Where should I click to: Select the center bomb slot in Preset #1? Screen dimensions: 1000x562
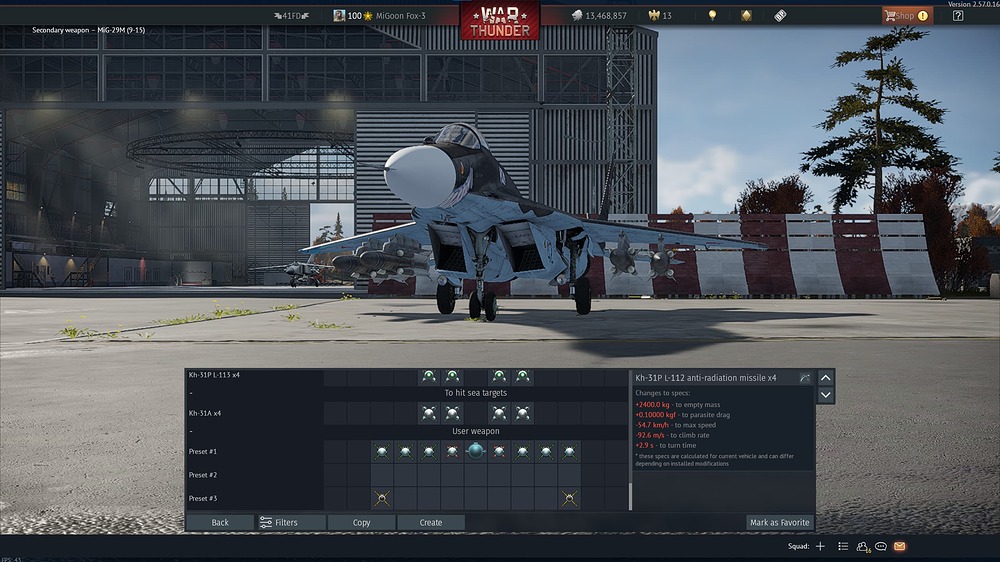click(x=476, y=451)
